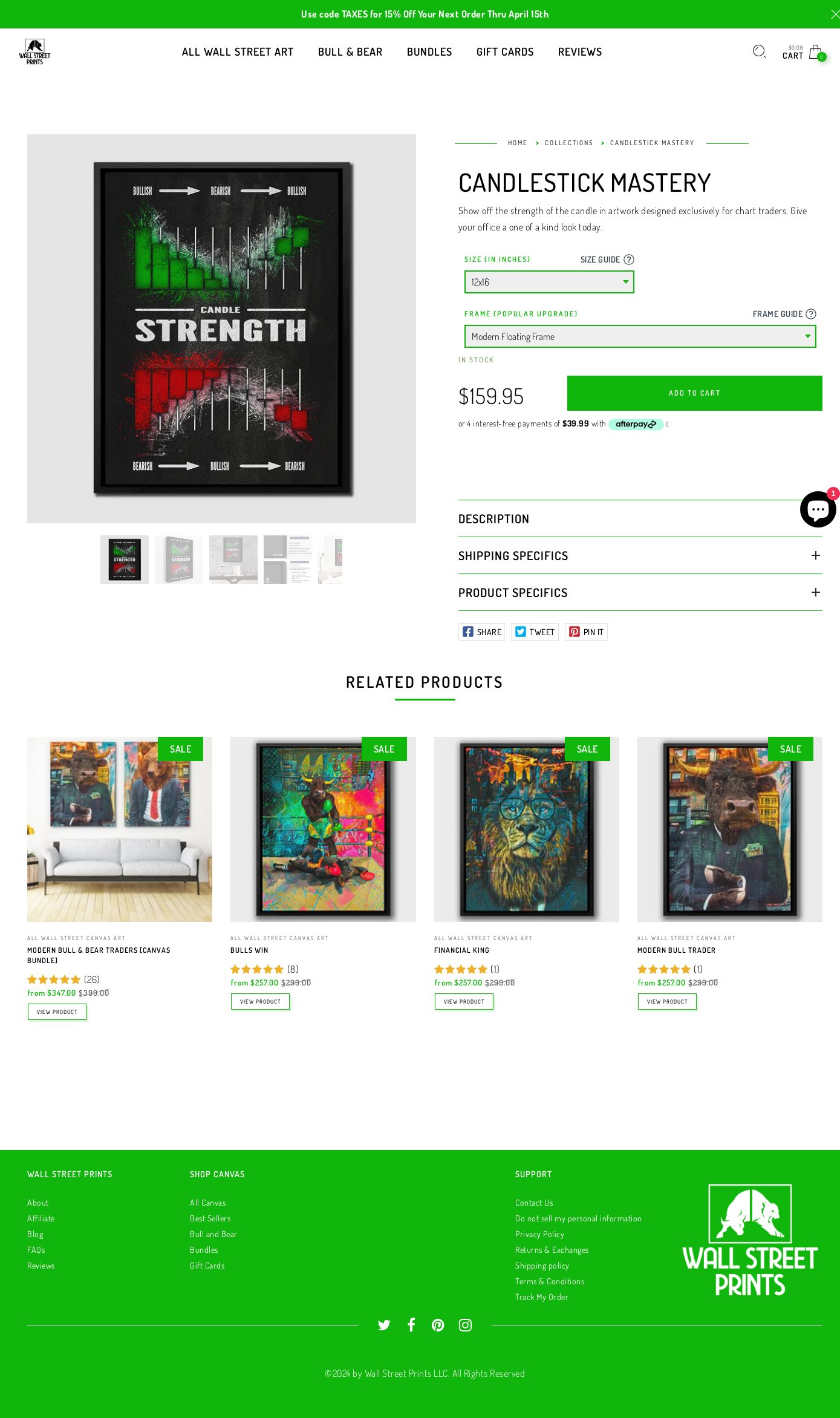Click the Frame Guide question mark icon
This screenshot has height=1418, width=840.
[811, 314]
